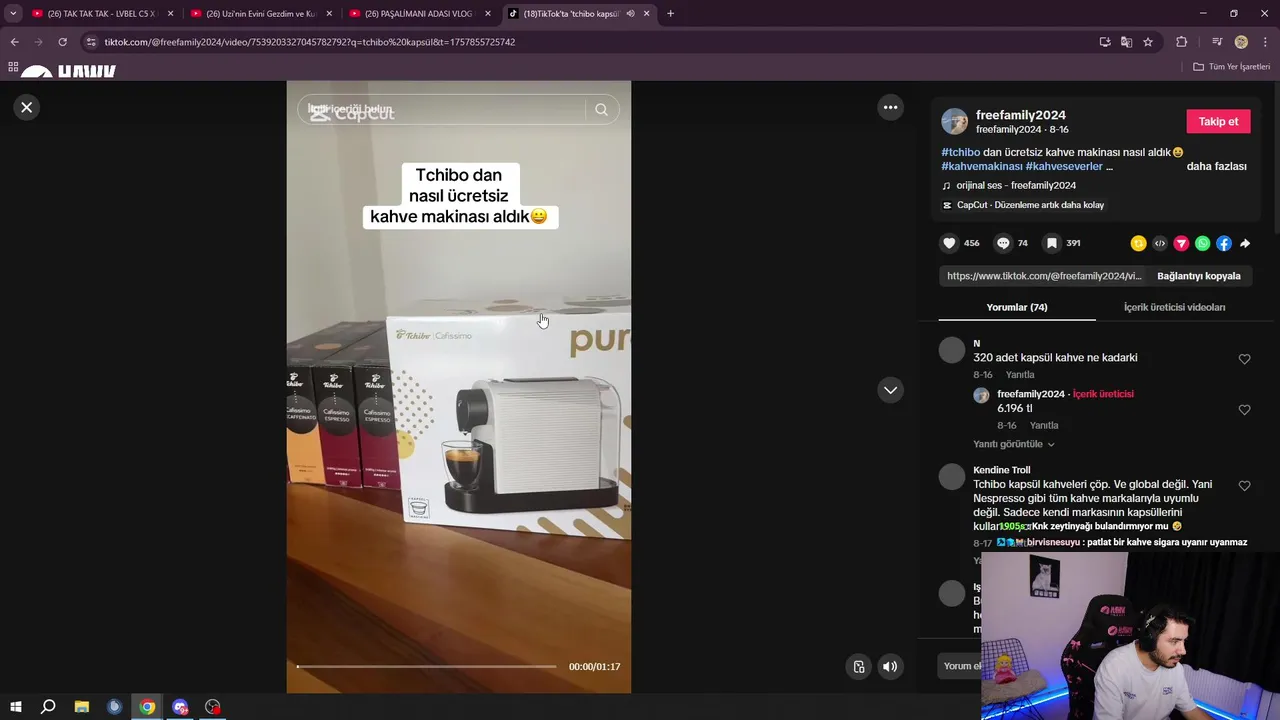Image resolution: width=1280 pixels, height=720 pixels.
Task: Open comments via speech bubble icon
Action: [x=1002, y=243]
